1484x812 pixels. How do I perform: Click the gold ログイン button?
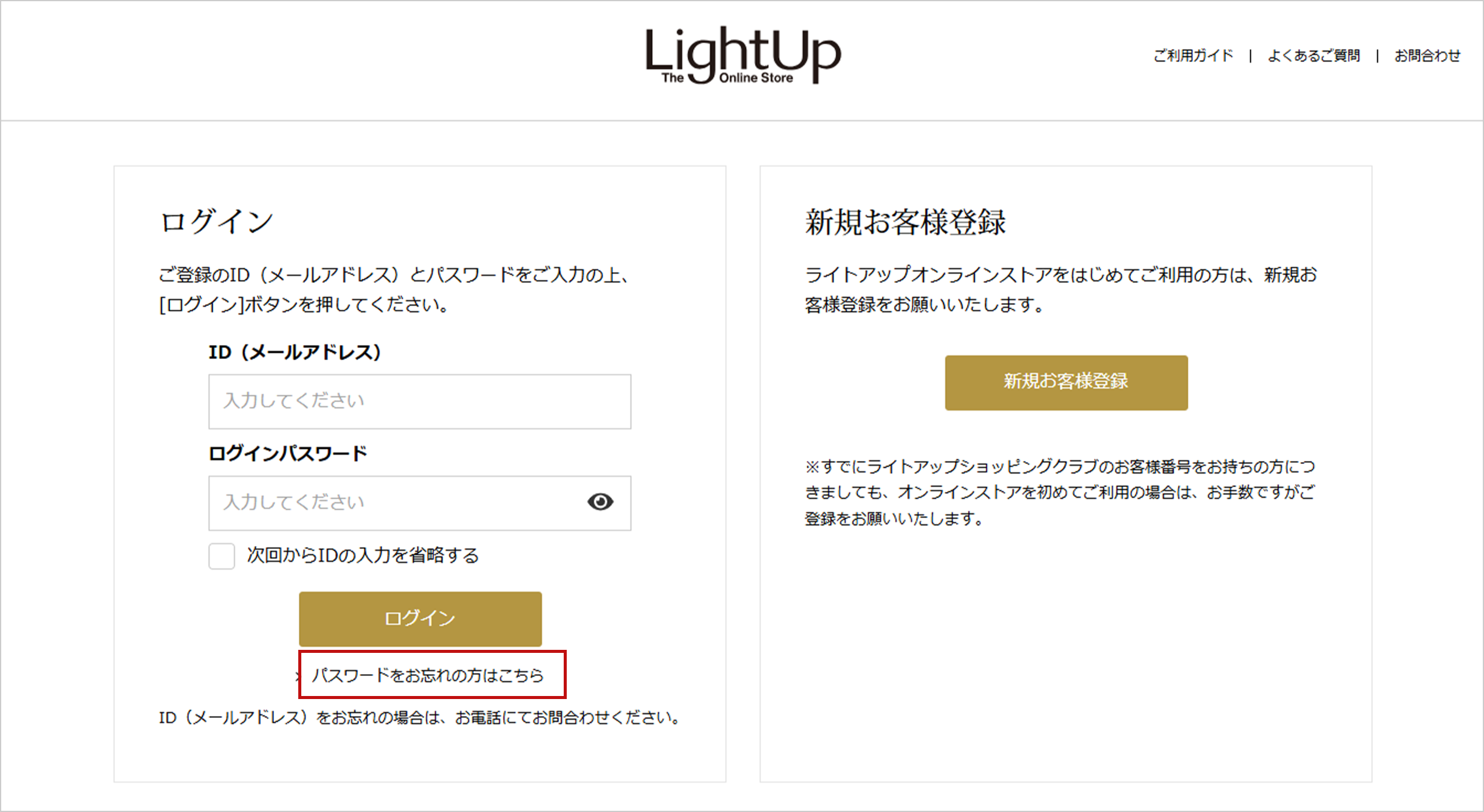coord(420,619)
